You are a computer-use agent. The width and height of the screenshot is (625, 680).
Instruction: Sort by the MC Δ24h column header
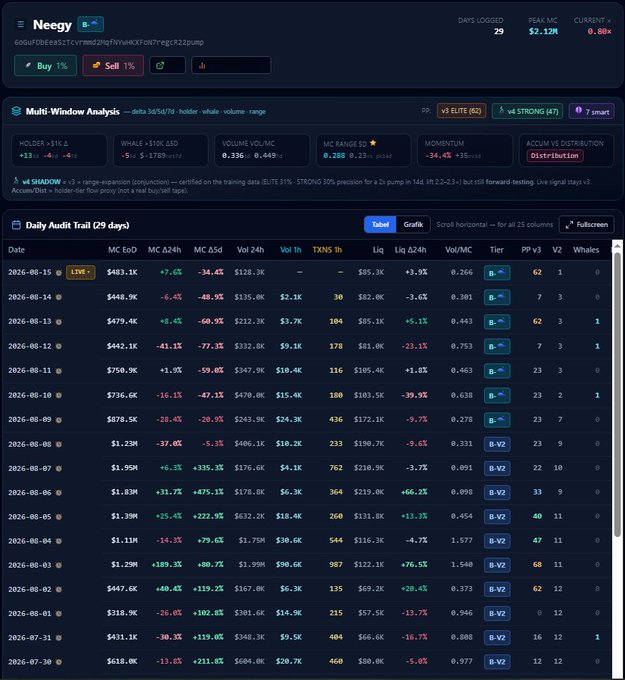click(164, 250)
